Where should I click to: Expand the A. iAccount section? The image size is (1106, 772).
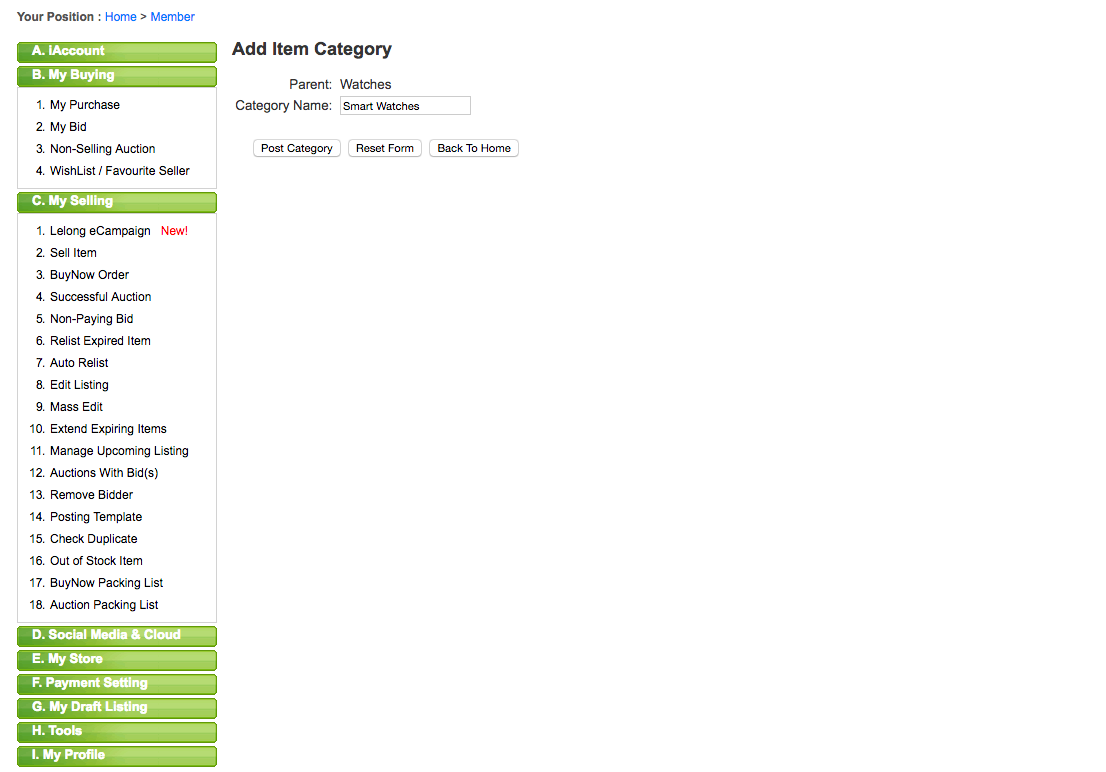point(117,51)
